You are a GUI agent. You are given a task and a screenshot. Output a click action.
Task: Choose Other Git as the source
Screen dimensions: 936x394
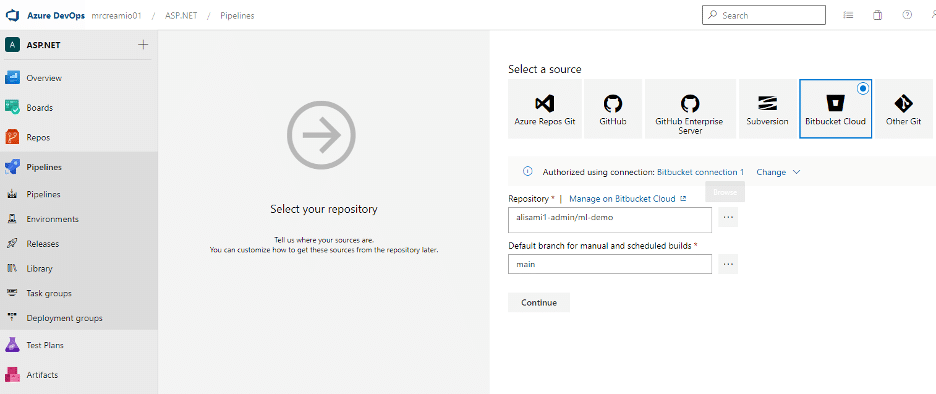point(904,109)
